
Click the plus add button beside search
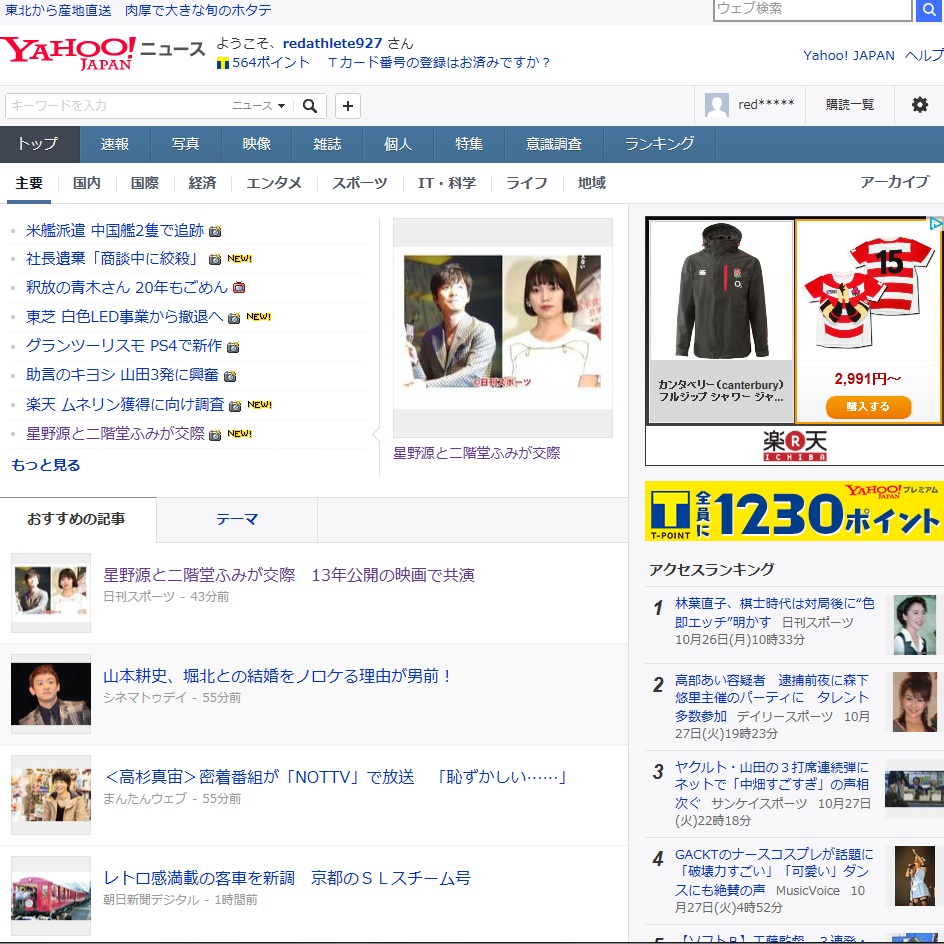[348, 106]
